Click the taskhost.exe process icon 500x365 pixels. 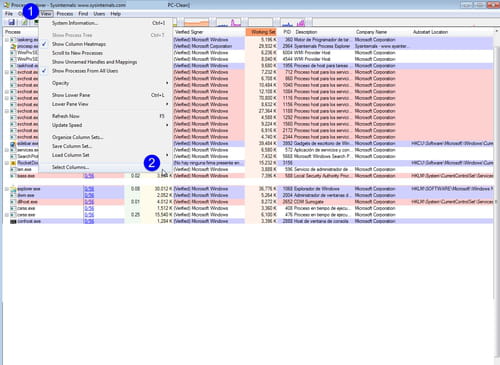pos(13,66)
